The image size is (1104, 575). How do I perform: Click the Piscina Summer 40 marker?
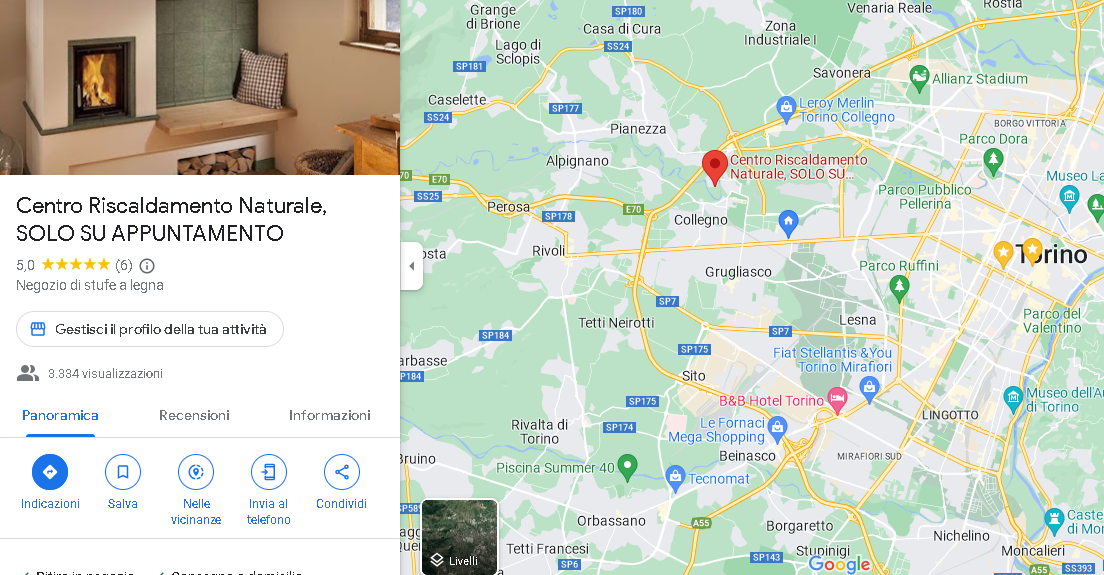pos(627,467)
